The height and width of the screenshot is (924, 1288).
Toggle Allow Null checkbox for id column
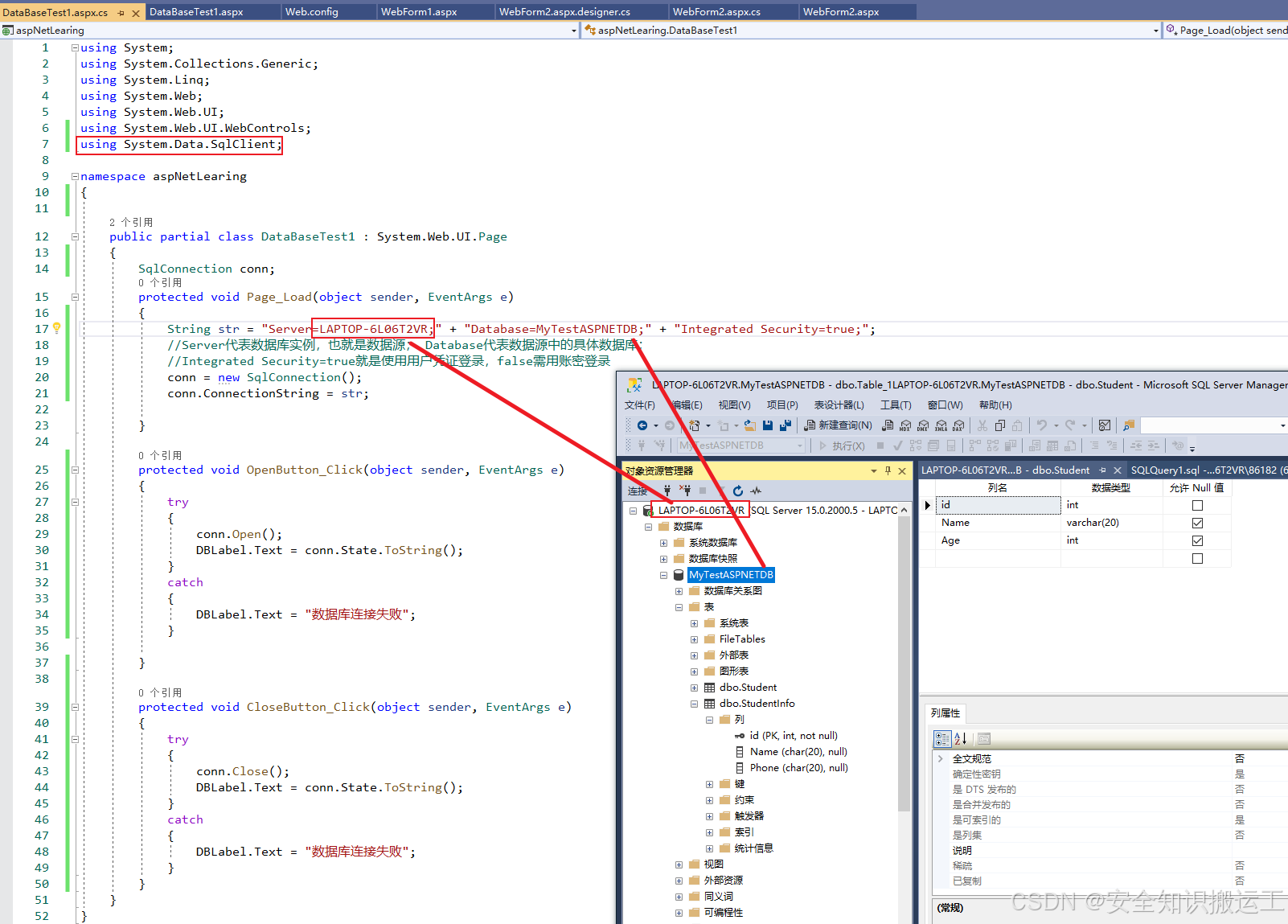point(1197,505)
